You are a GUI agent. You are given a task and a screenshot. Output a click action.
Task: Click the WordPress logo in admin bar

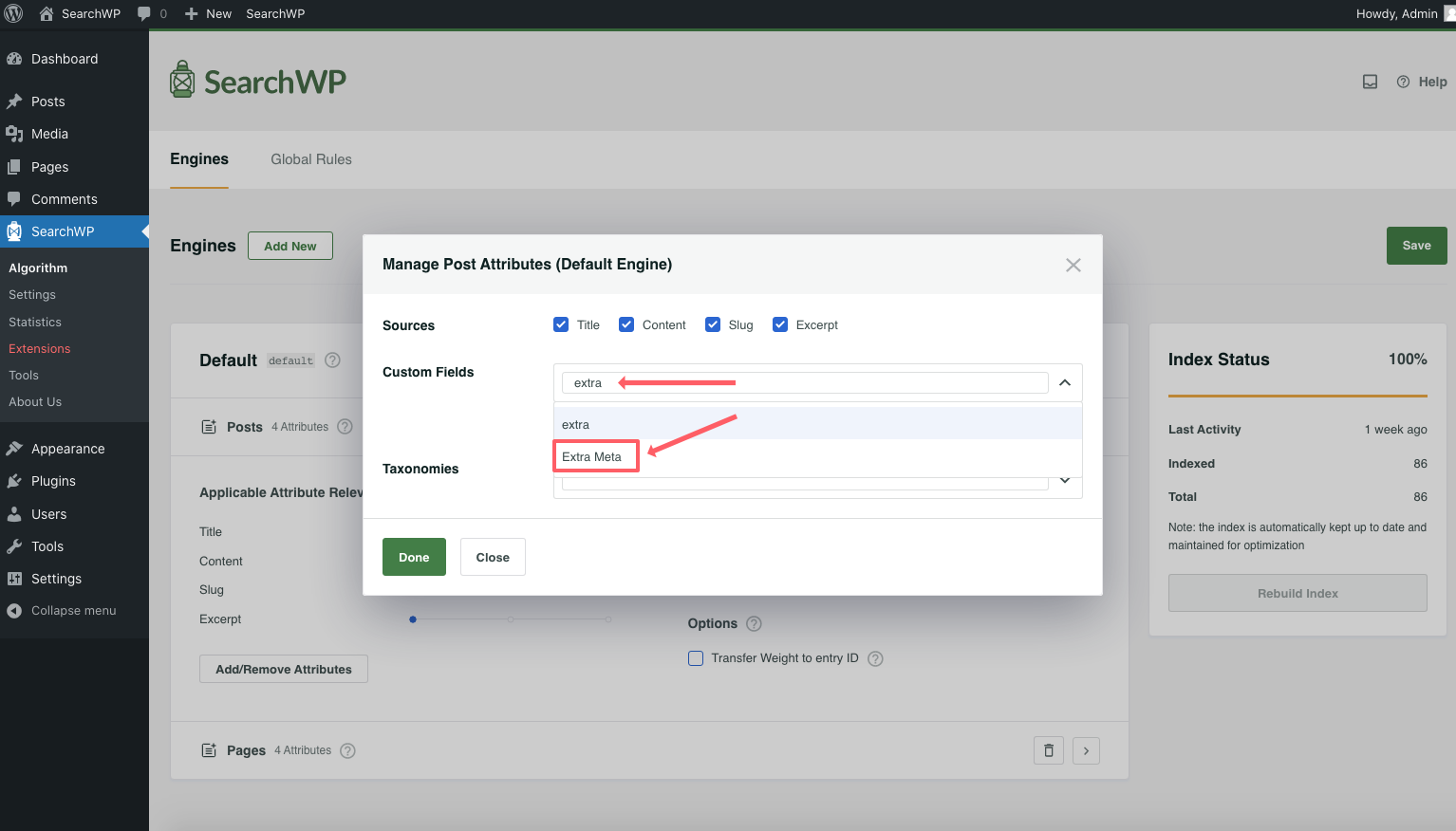coord(13,13)
